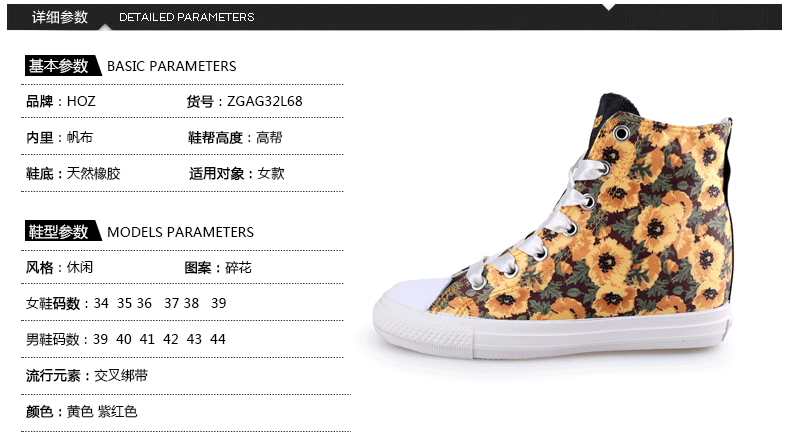Click the floral high-top sneaker image

[x=553, y=227]
